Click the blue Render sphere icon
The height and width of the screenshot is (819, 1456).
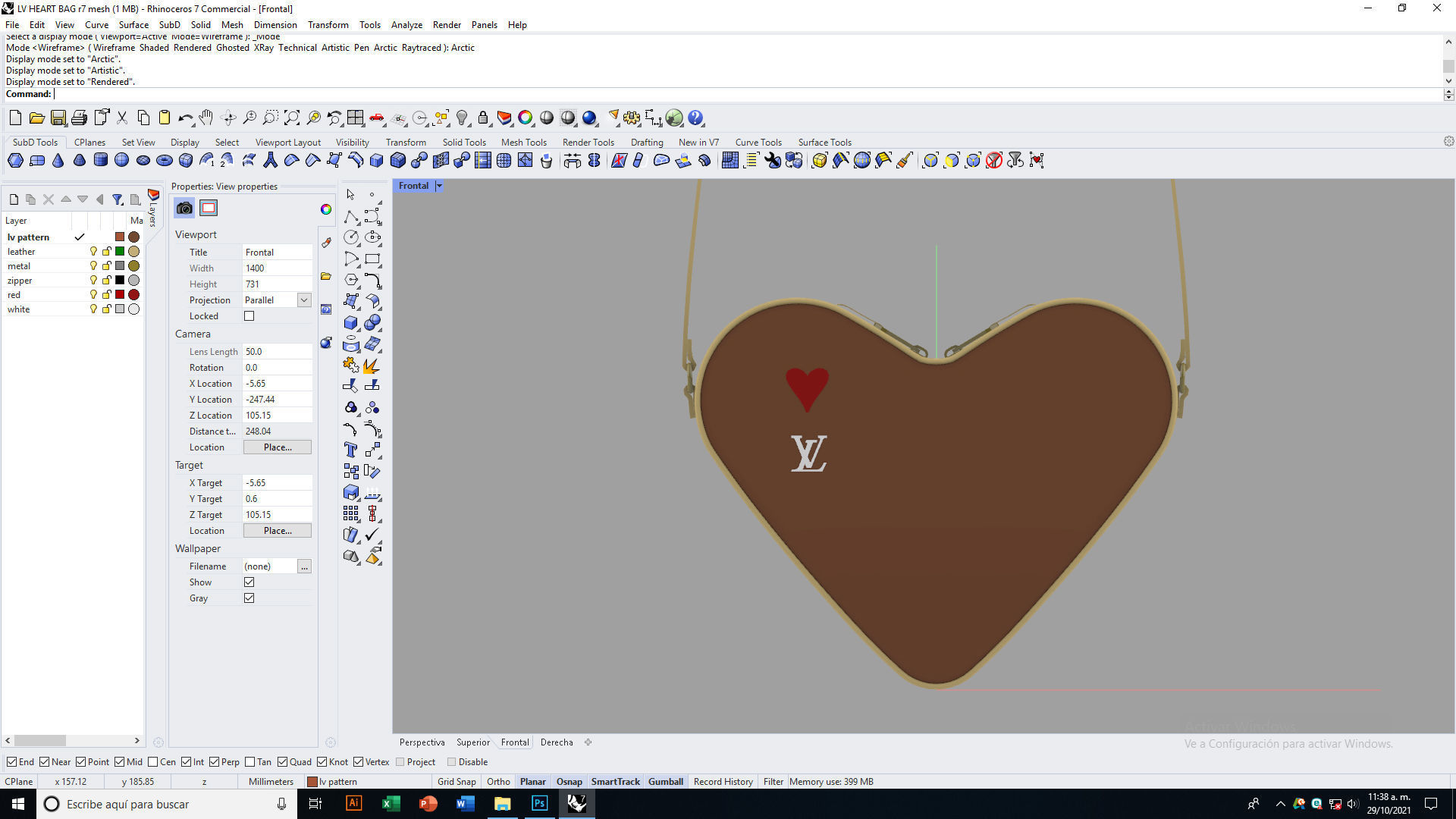point(589,118)
